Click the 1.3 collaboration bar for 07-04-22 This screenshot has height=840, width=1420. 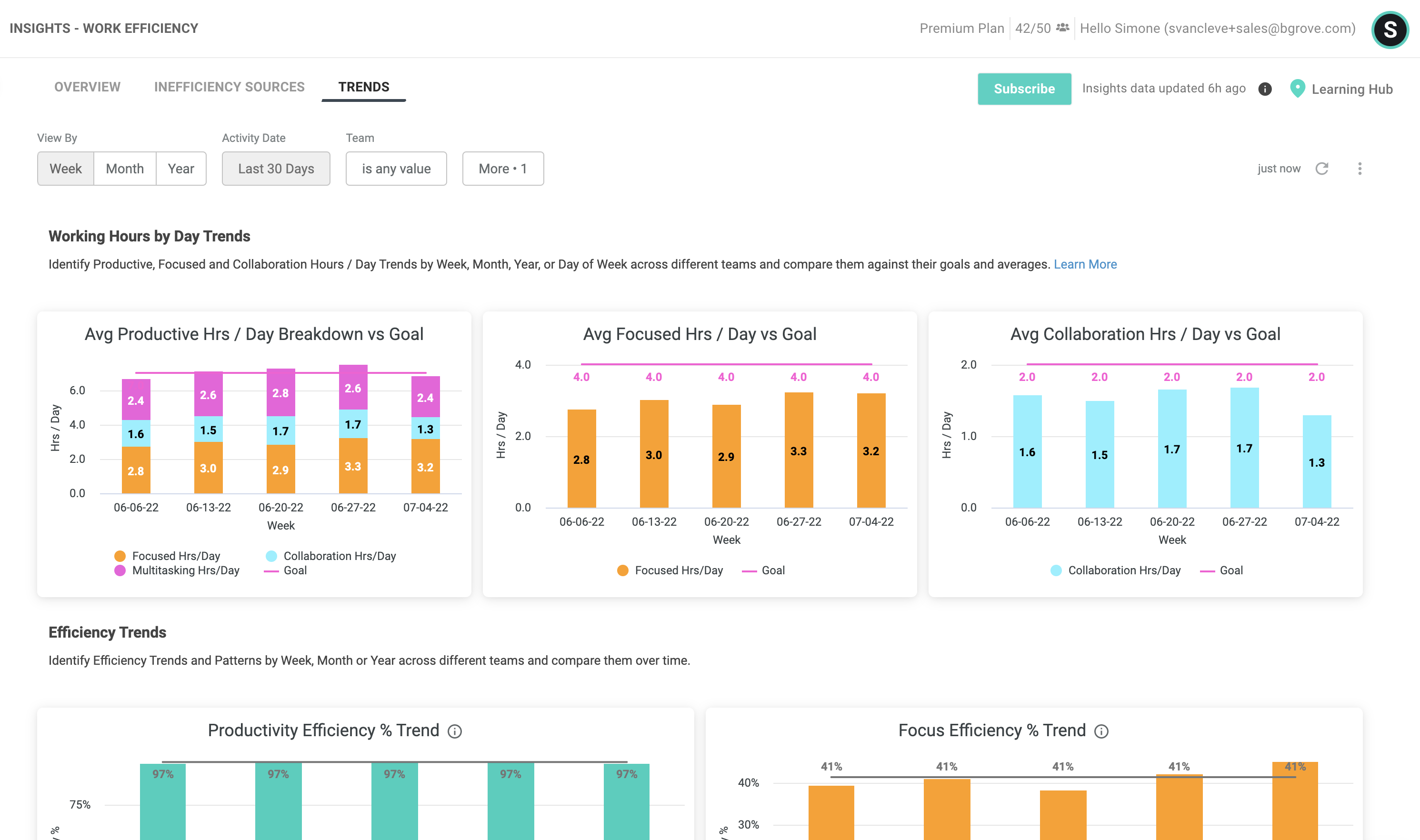coord(1317,462)
